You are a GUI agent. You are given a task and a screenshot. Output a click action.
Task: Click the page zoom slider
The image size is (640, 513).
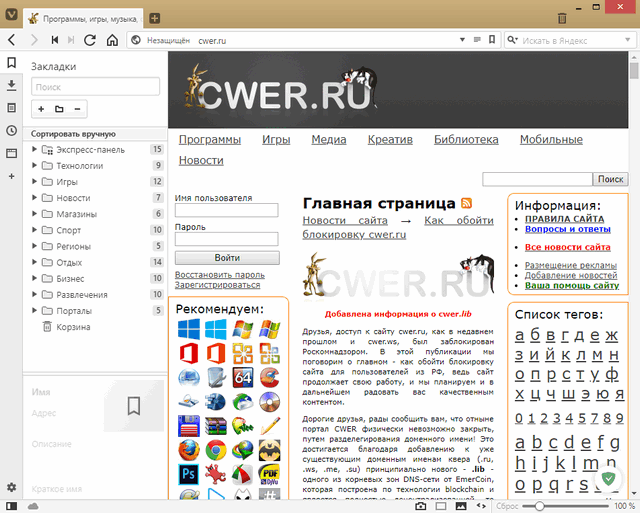click(x=540, y=506)
